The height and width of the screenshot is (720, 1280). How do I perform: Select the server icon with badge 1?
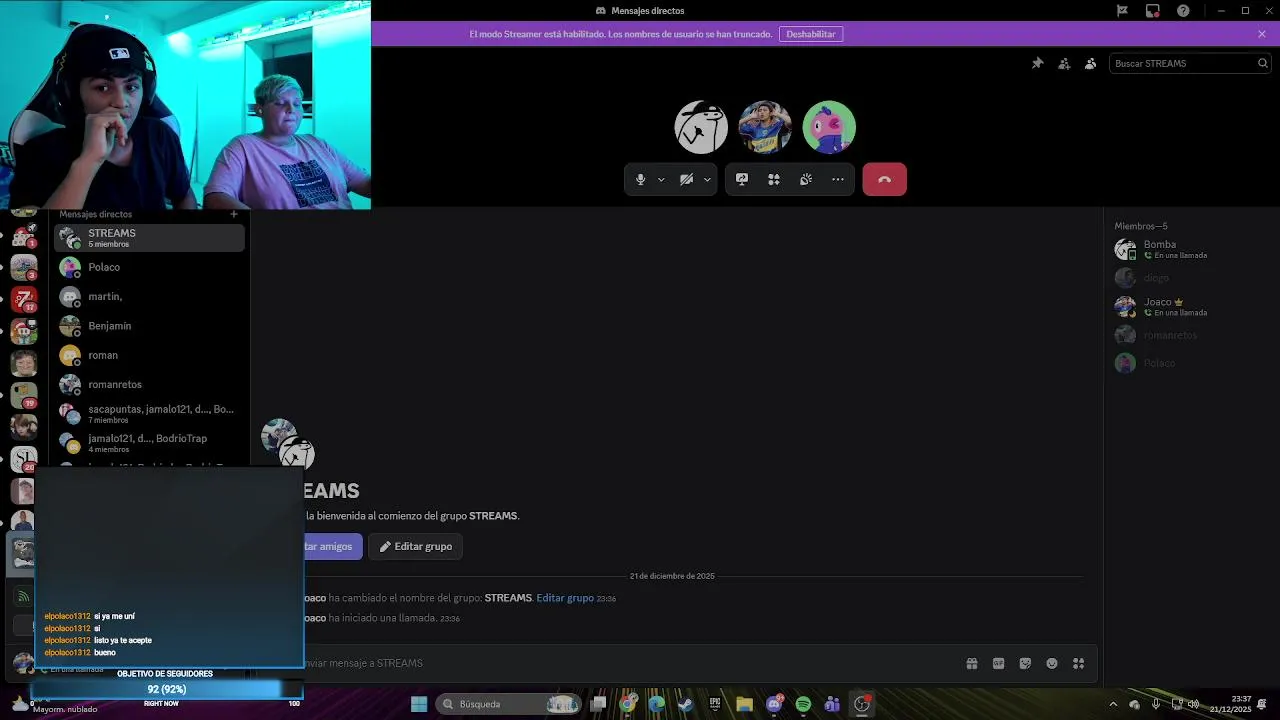tap(23, 236)
